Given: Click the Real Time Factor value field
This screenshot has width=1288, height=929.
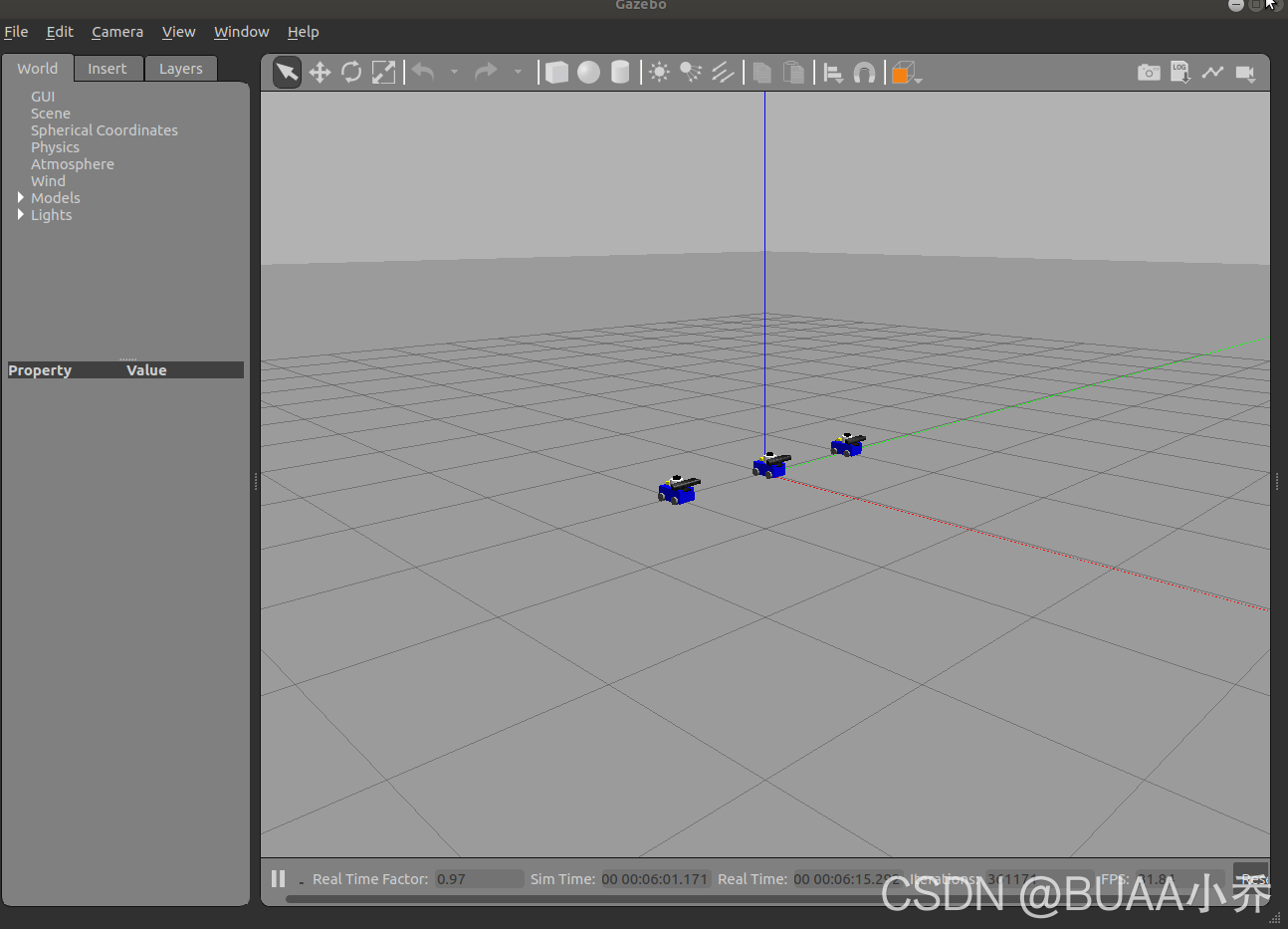Looking at the screenshot, I should click(479, 879).
